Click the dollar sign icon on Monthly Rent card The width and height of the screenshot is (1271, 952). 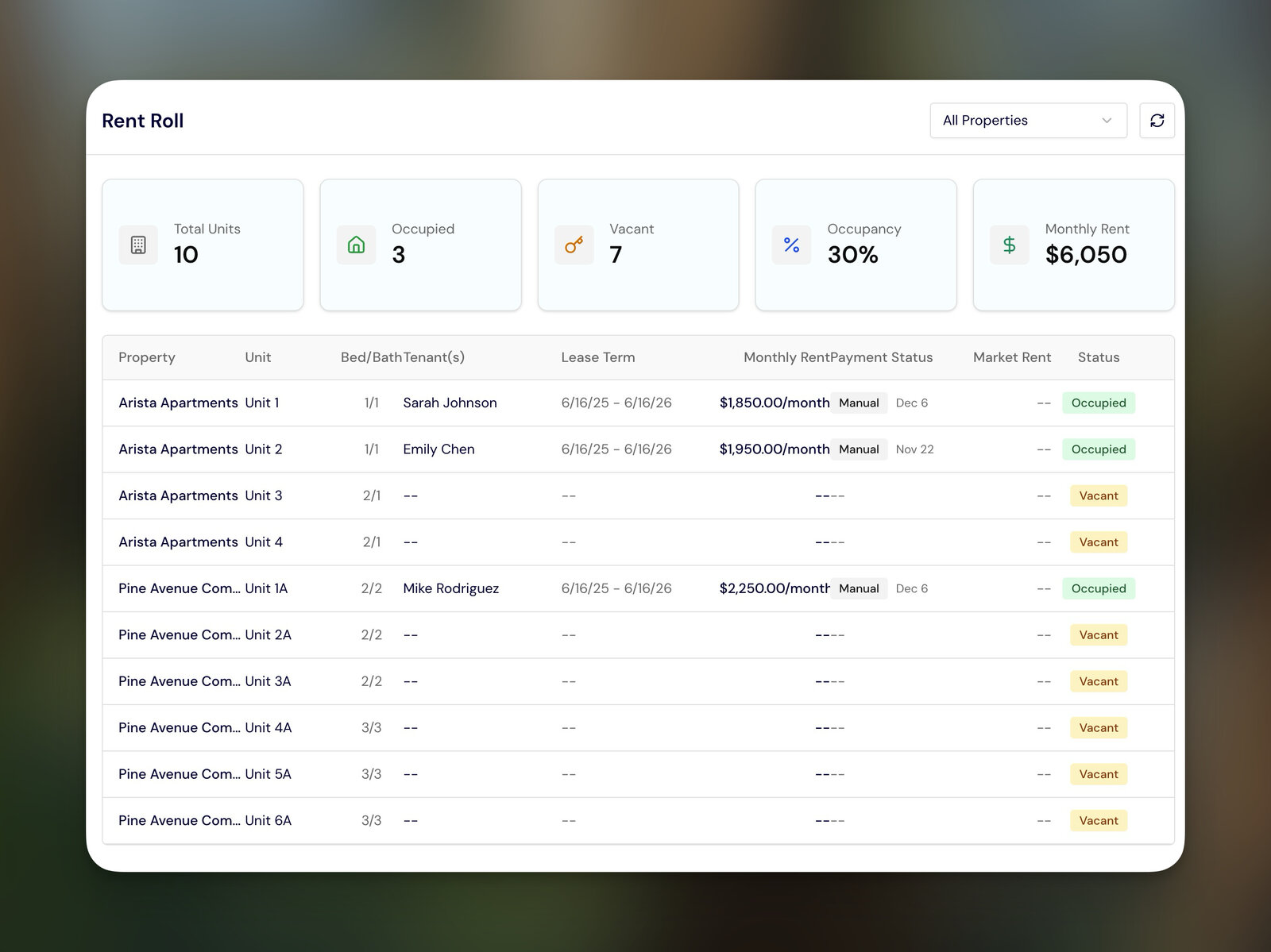tap(1009, 245)
